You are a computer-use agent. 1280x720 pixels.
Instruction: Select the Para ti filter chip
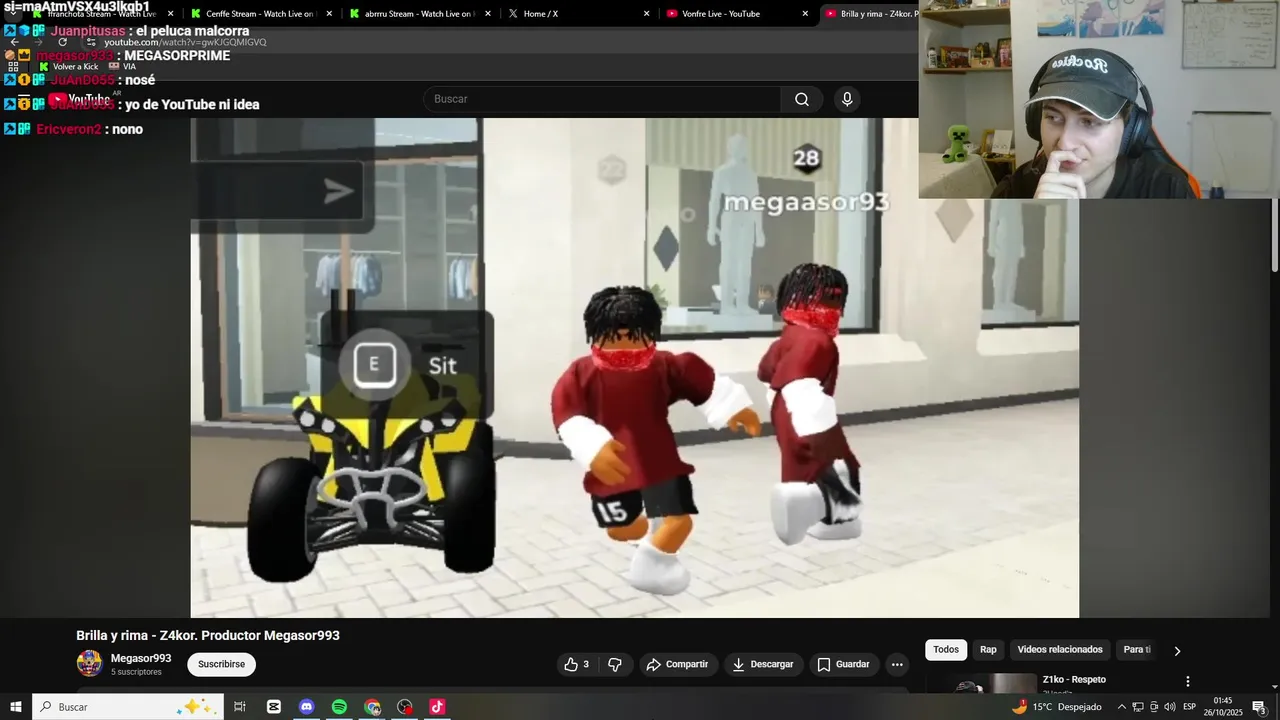[x=1137, y=650]
